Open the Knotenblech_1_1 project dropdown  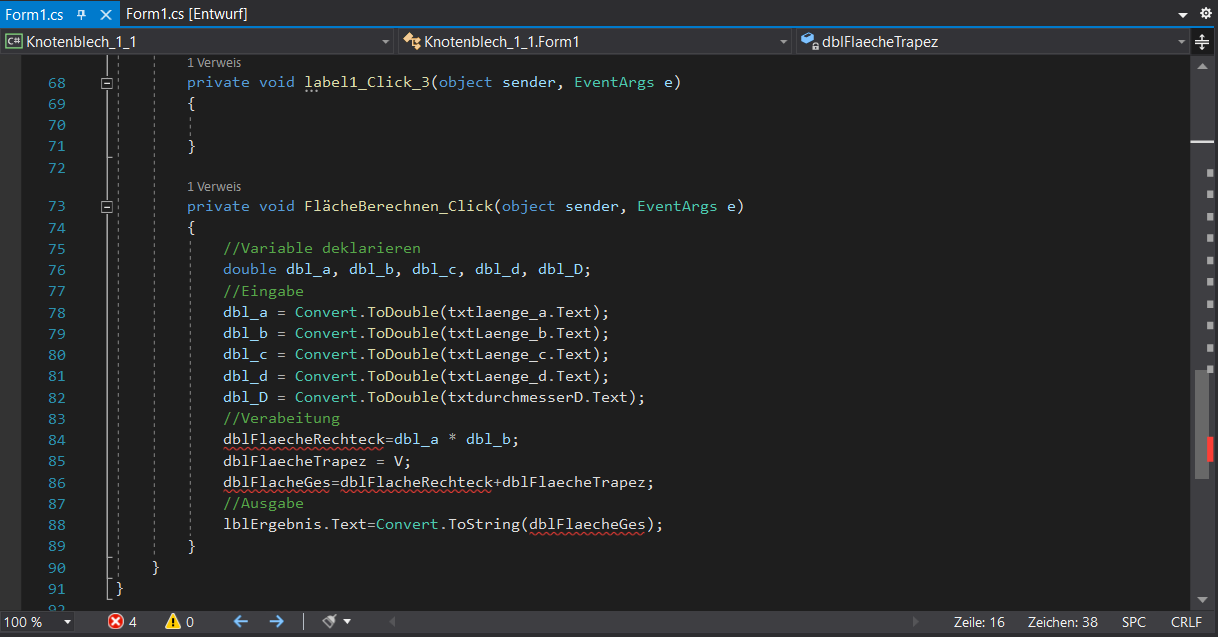[x=386, y=42]
